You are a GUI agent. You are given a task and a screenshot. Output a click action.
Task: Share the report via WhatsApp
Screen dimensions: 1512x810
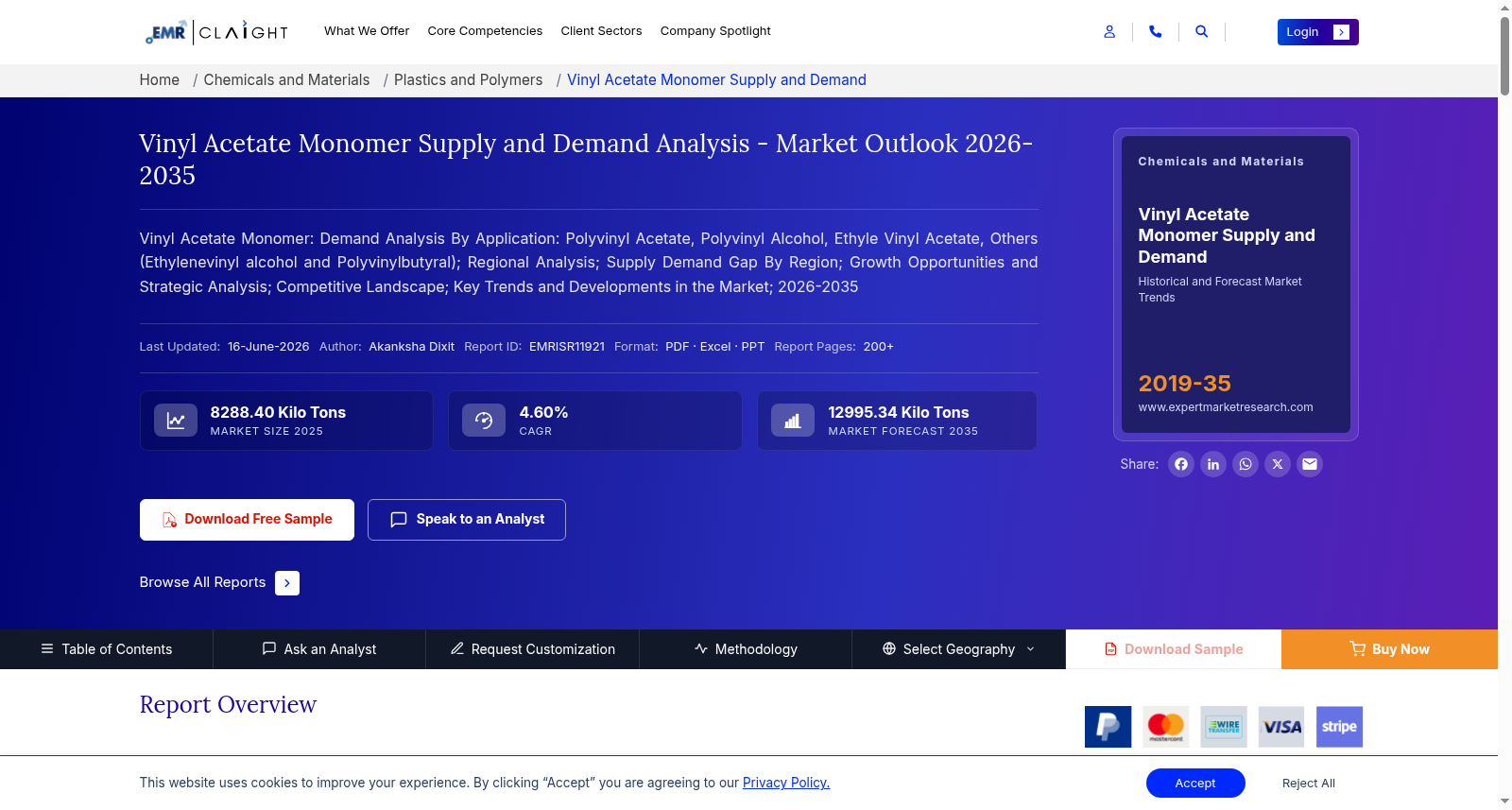point(1246,464)
